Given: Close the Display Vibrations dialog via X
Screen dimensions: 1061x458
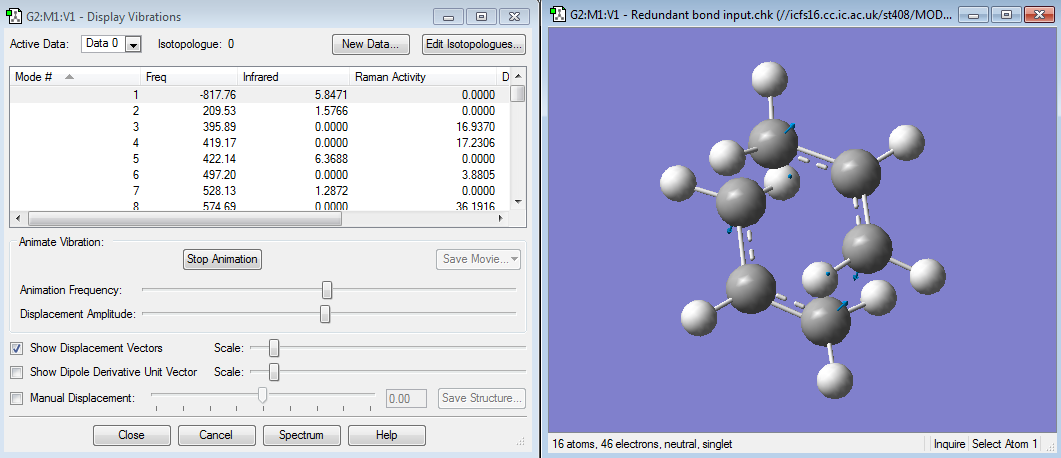Looking at the screenshot, I should click(x=514, y=17).
